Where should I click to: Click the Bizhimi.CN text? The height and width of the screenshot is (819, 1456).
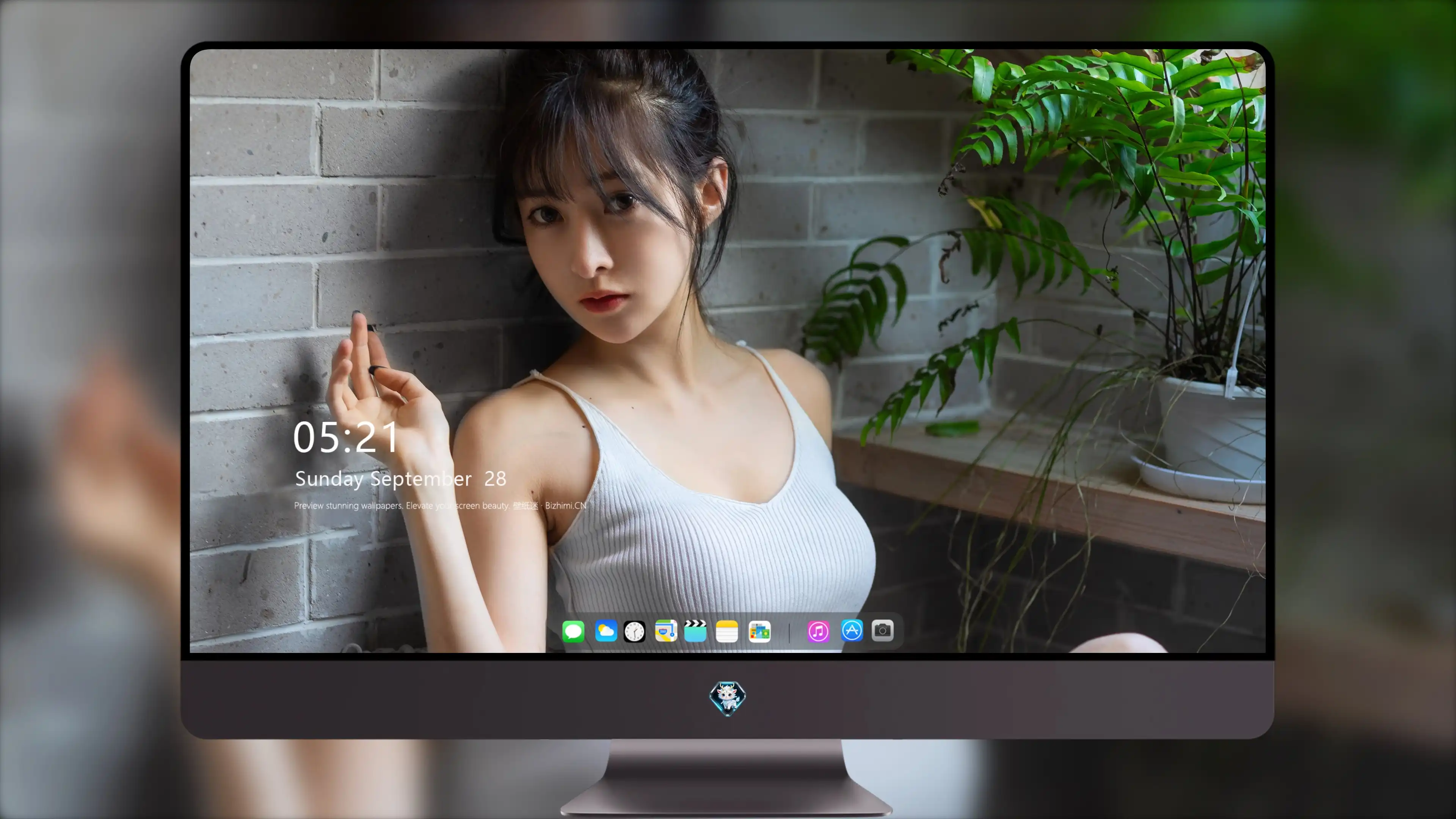(x=566, y=505)
